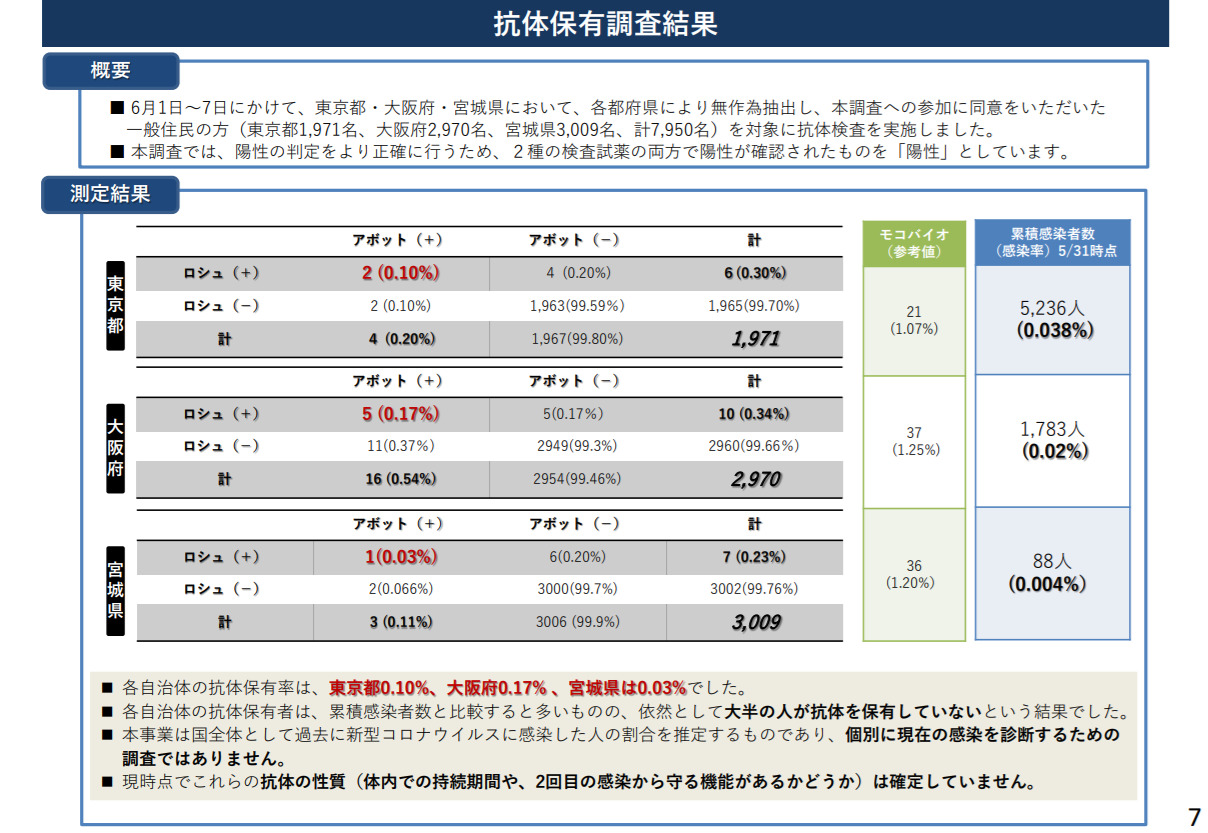Click the 測定結果 section label
The height and width of the screenshot is (833, 1208).
pos(110,195)
